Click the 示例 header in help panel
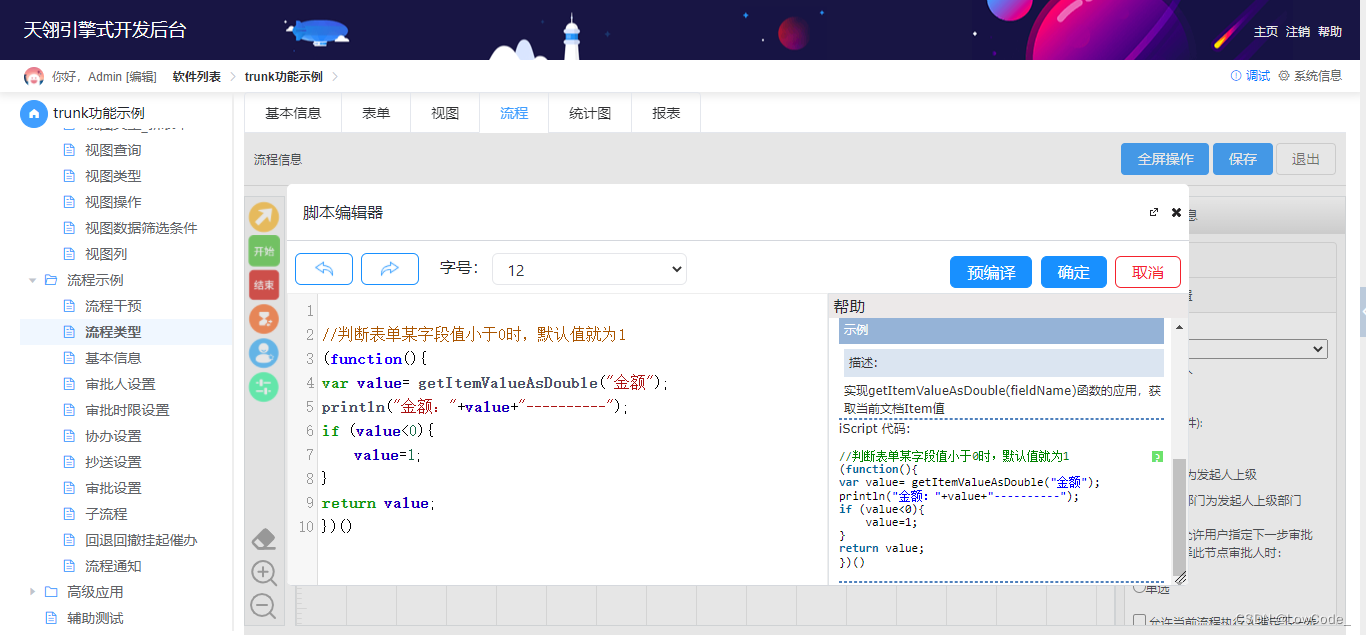This screenshot has width=1366, height=635. (1001, 331)
